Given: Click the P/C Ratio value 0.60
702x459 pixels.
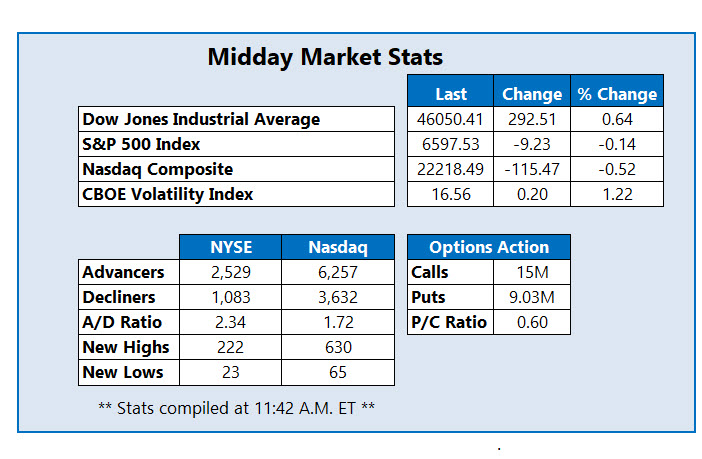Looking at the screenshot, I should (530, 322).
